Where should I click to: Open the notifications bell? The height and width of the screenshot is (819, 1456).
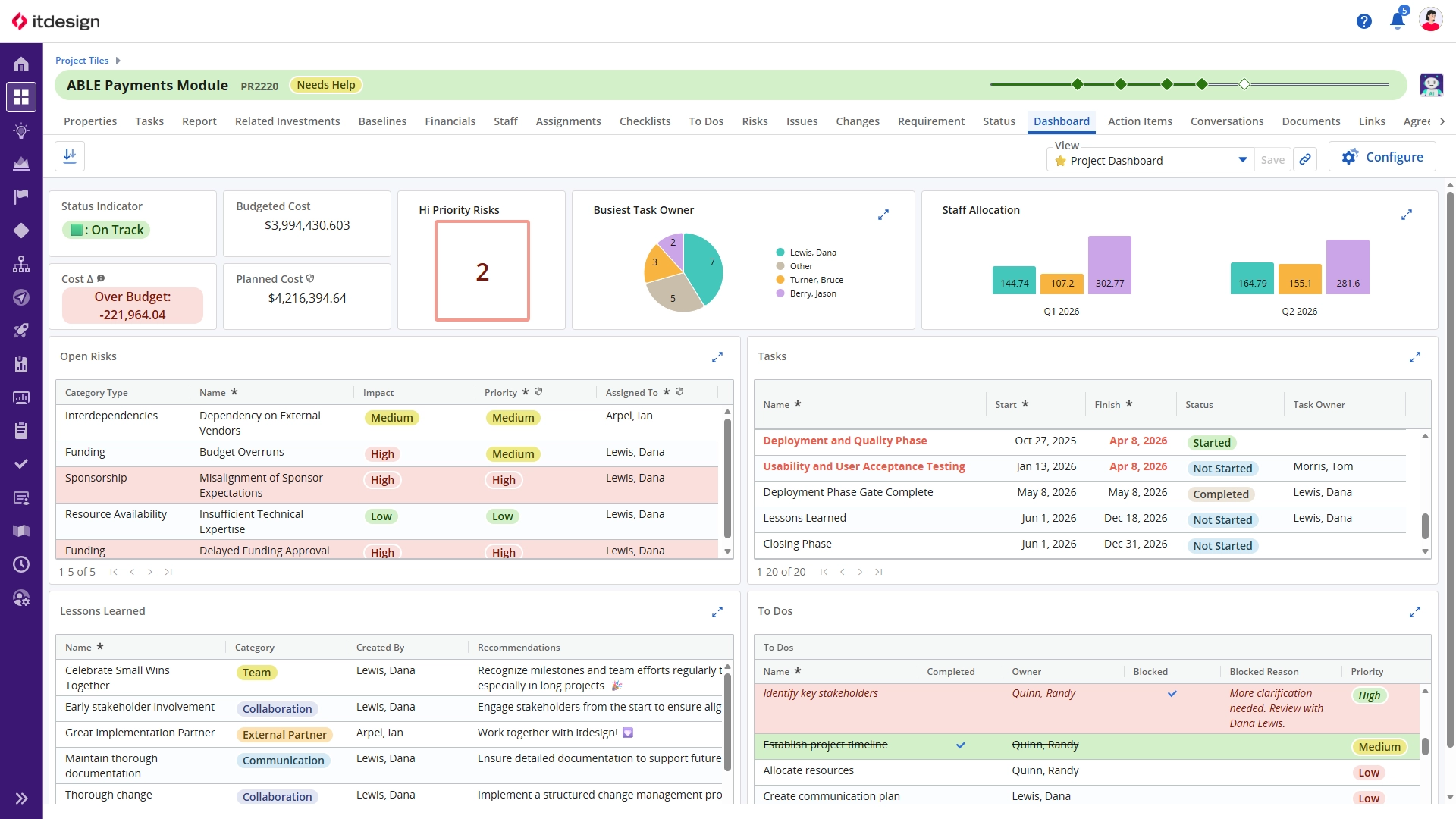click(1398, 20)
